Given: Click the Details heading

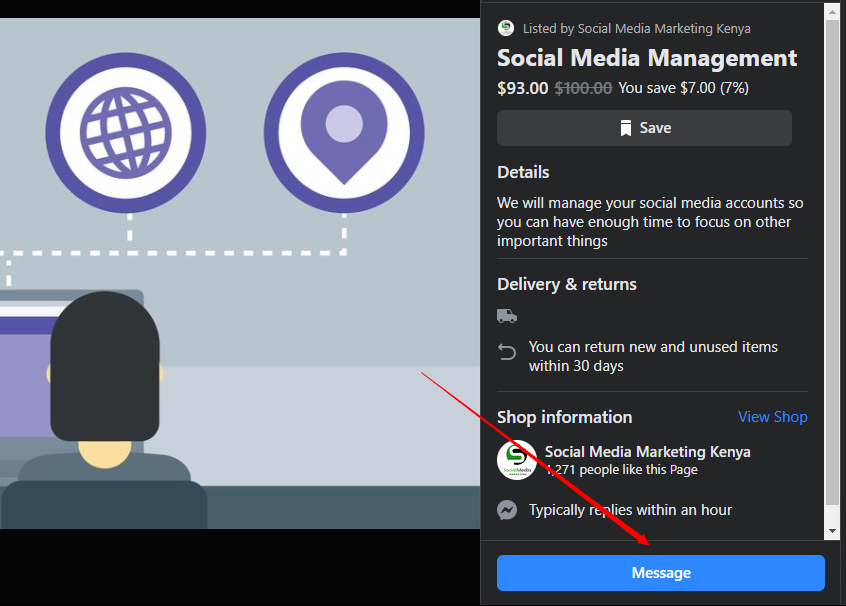Looking at the screenshot, I should 523,172.
